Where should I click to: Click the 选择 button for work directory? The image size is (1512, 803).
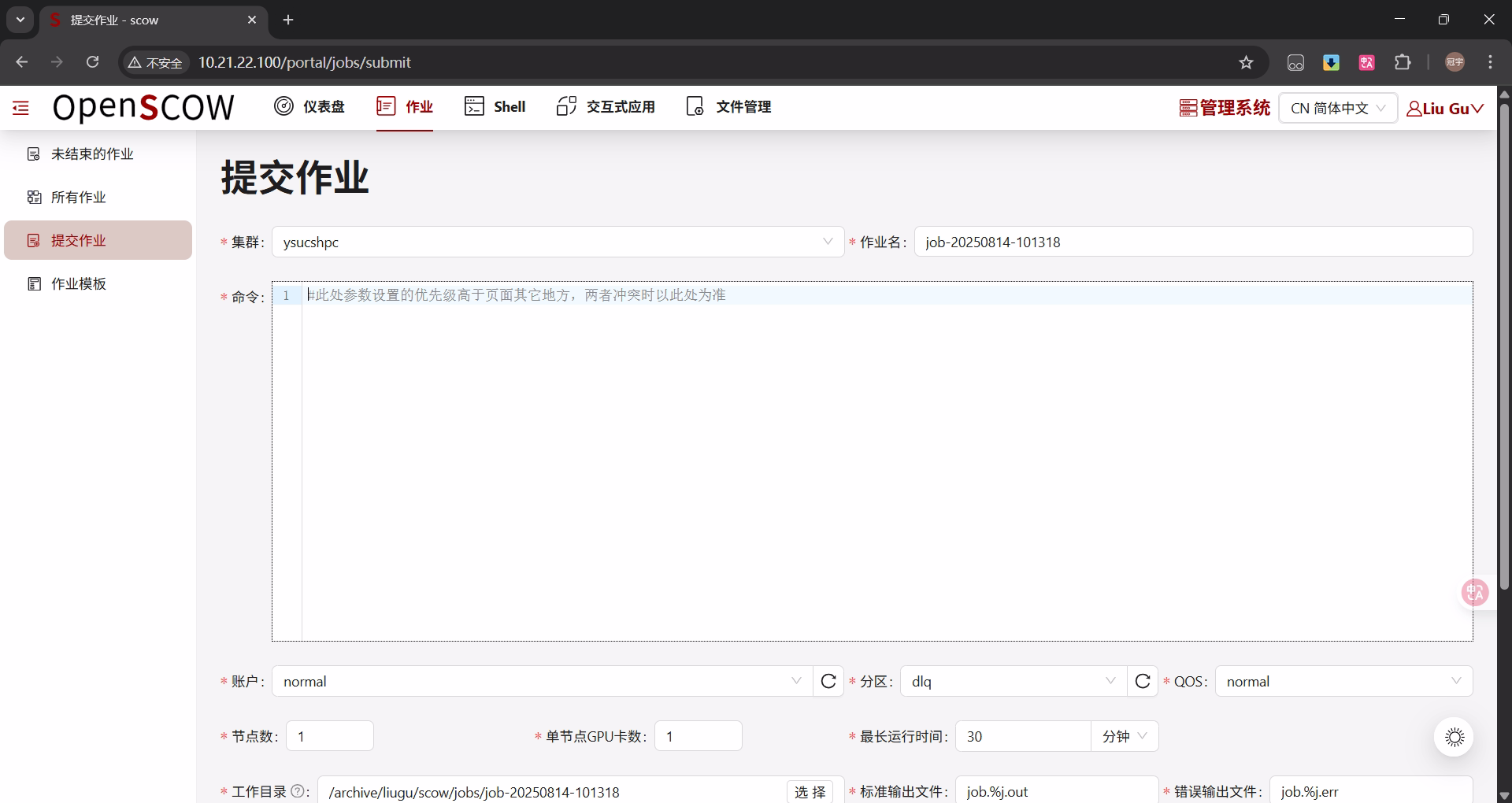810,792
